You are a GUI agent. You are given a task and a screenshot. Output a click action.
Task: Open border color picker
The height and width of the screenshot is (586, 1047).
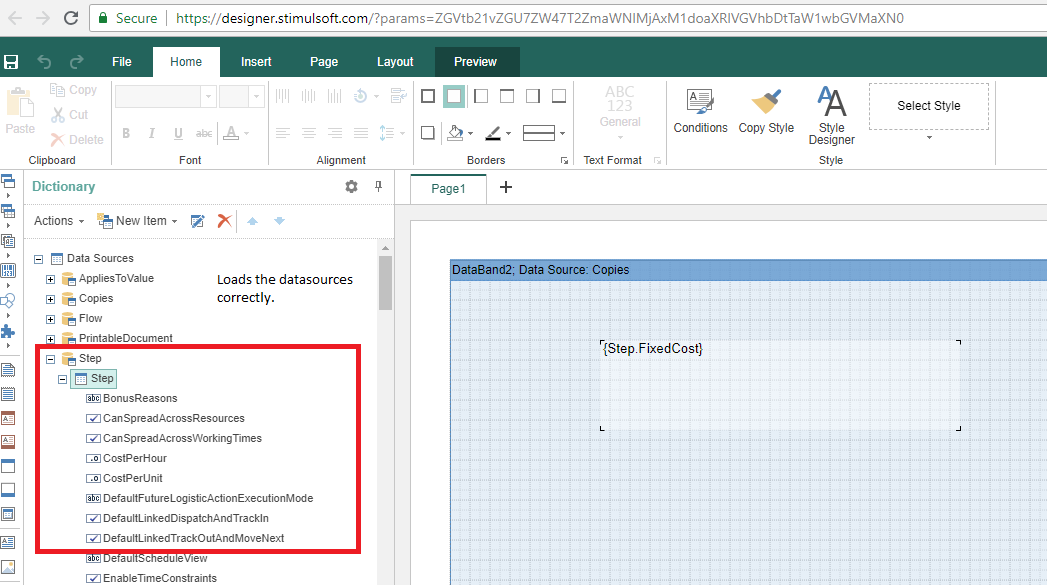pos(497,133)
